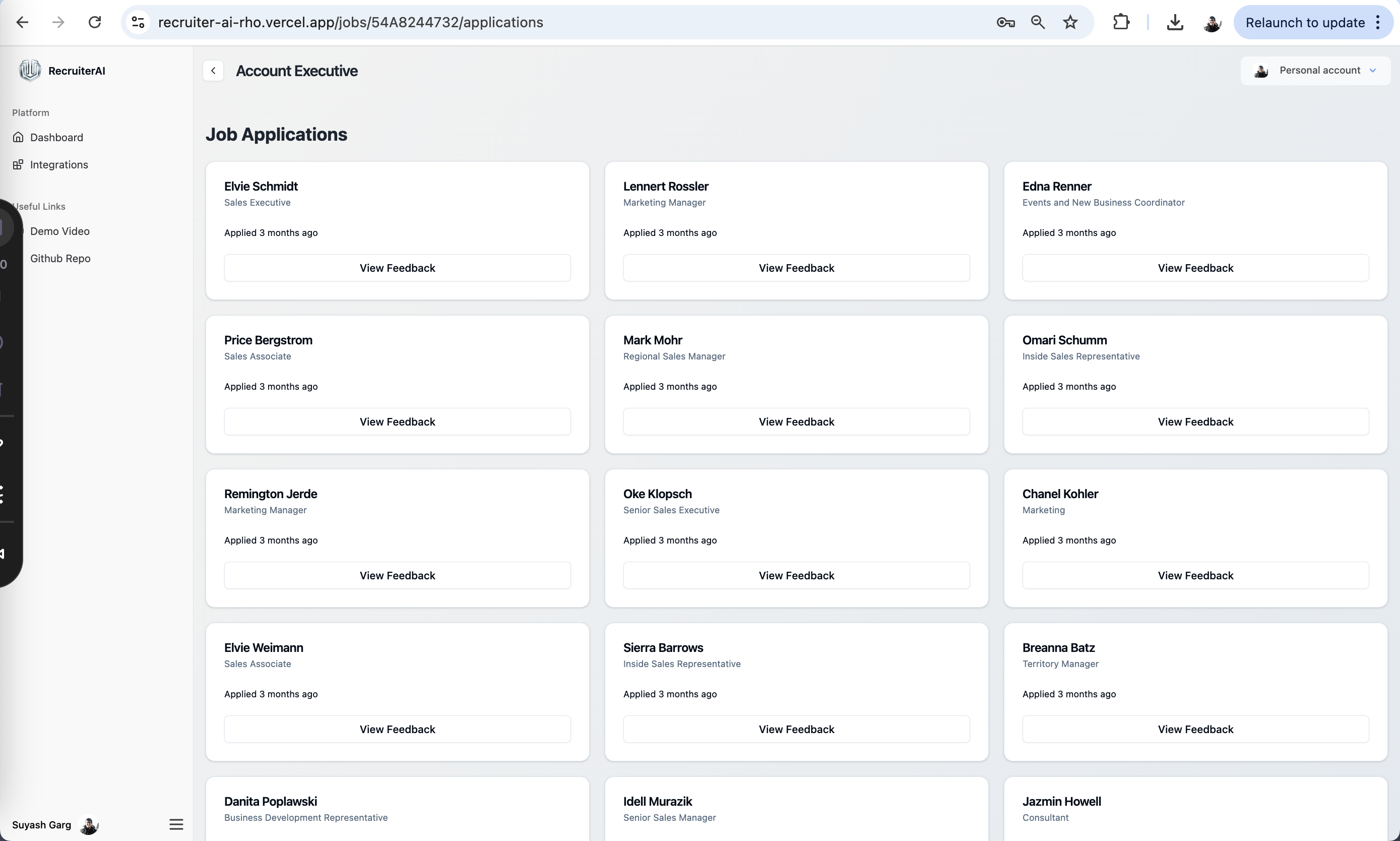Bookmark this page with star icon

pos(1070,22)
